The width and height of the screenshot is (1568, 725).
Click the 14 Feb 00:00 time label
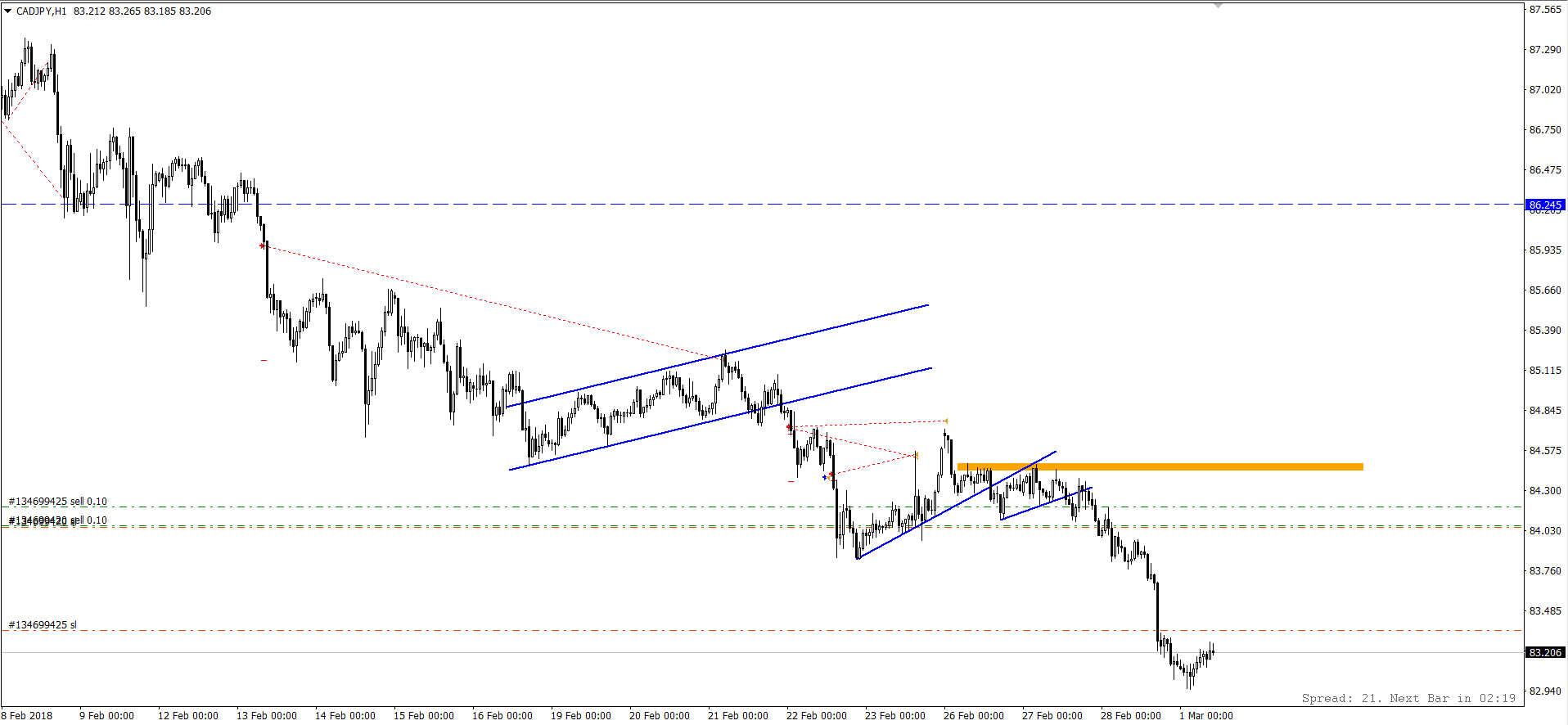[345, 716]
